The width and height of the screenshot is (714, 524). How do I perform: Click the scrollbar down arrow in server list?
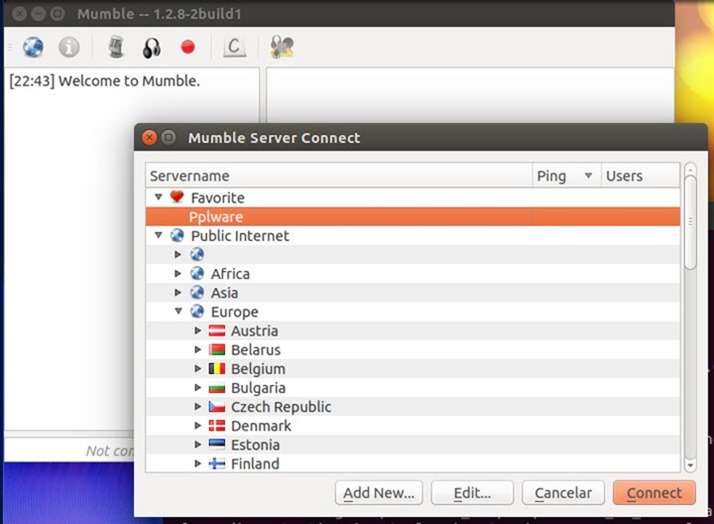(690, 465)
